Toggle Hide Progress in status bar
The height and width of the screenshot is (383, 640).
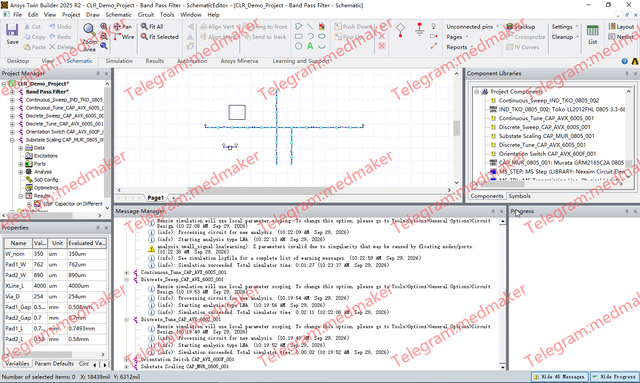pos(614,376)
